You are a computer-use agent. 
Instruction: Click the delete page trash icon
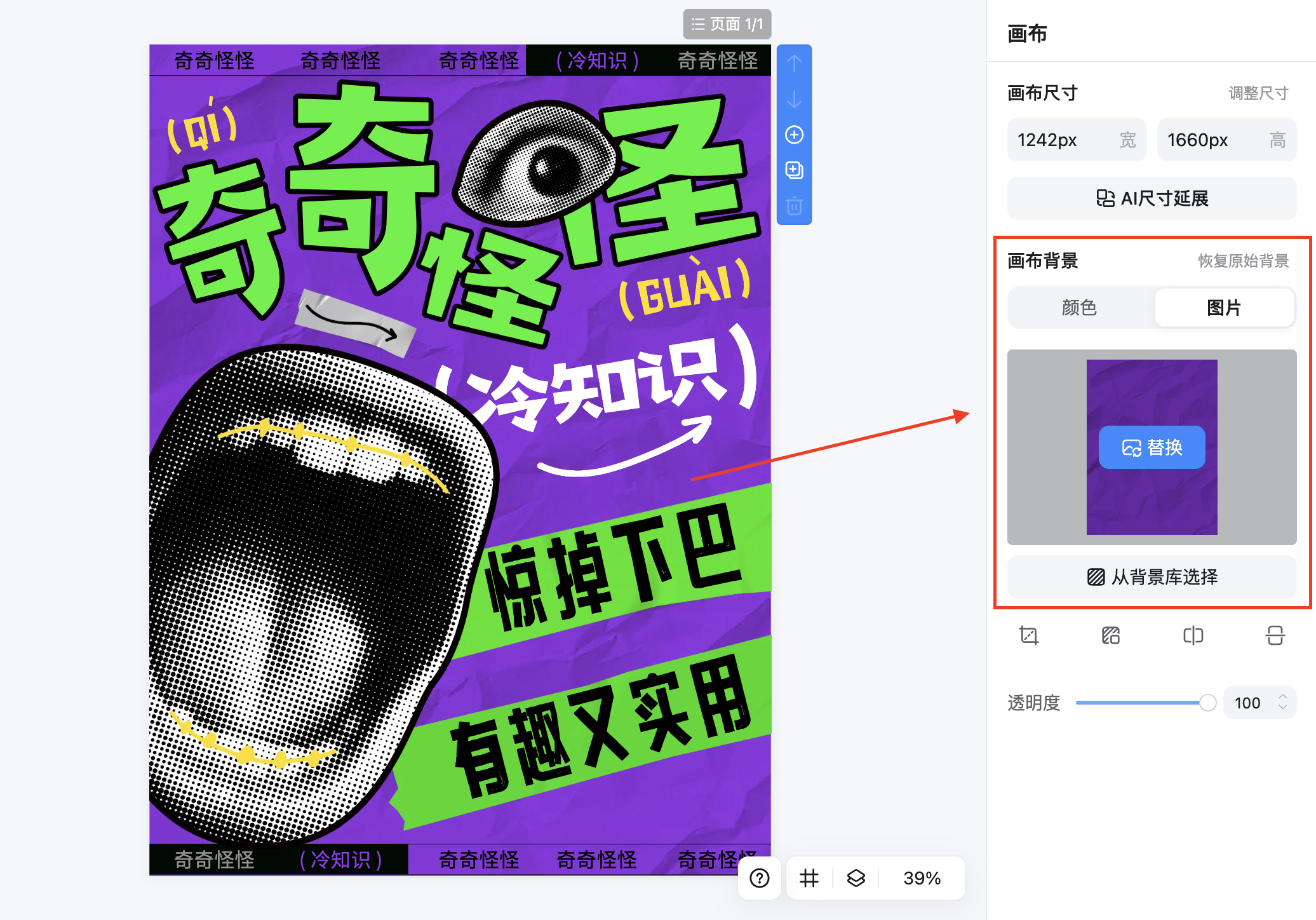[794, 206]
